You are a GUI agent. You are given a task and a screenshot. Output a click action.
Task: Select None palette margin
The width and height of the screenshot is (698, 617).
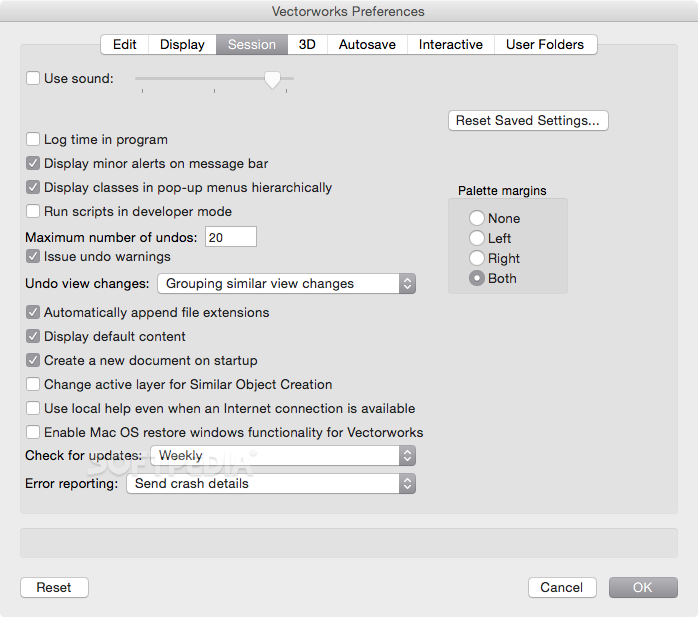pos(477,218)
